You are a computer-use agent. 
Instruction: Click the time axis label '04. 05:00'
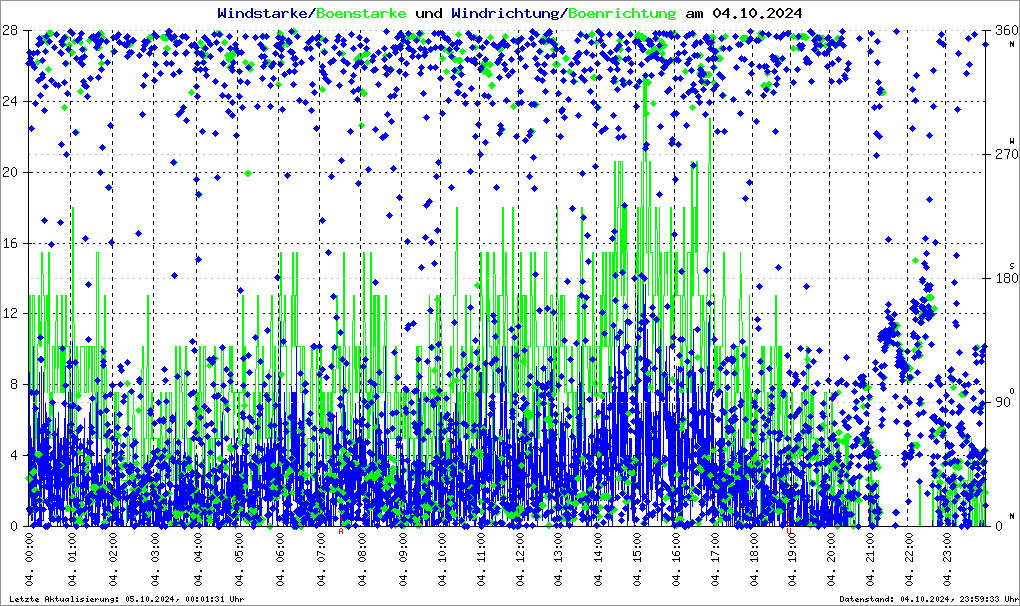click(239, 559)
